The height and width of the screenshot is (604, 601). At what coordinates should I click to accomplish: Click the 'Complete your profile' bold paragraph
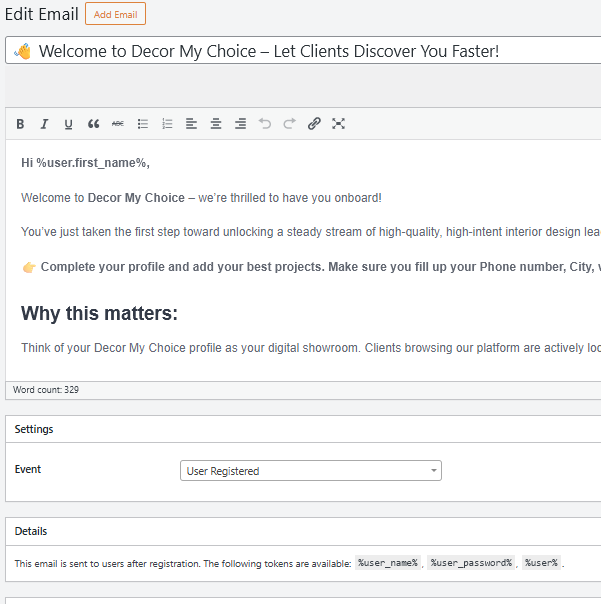click(311, 267)
